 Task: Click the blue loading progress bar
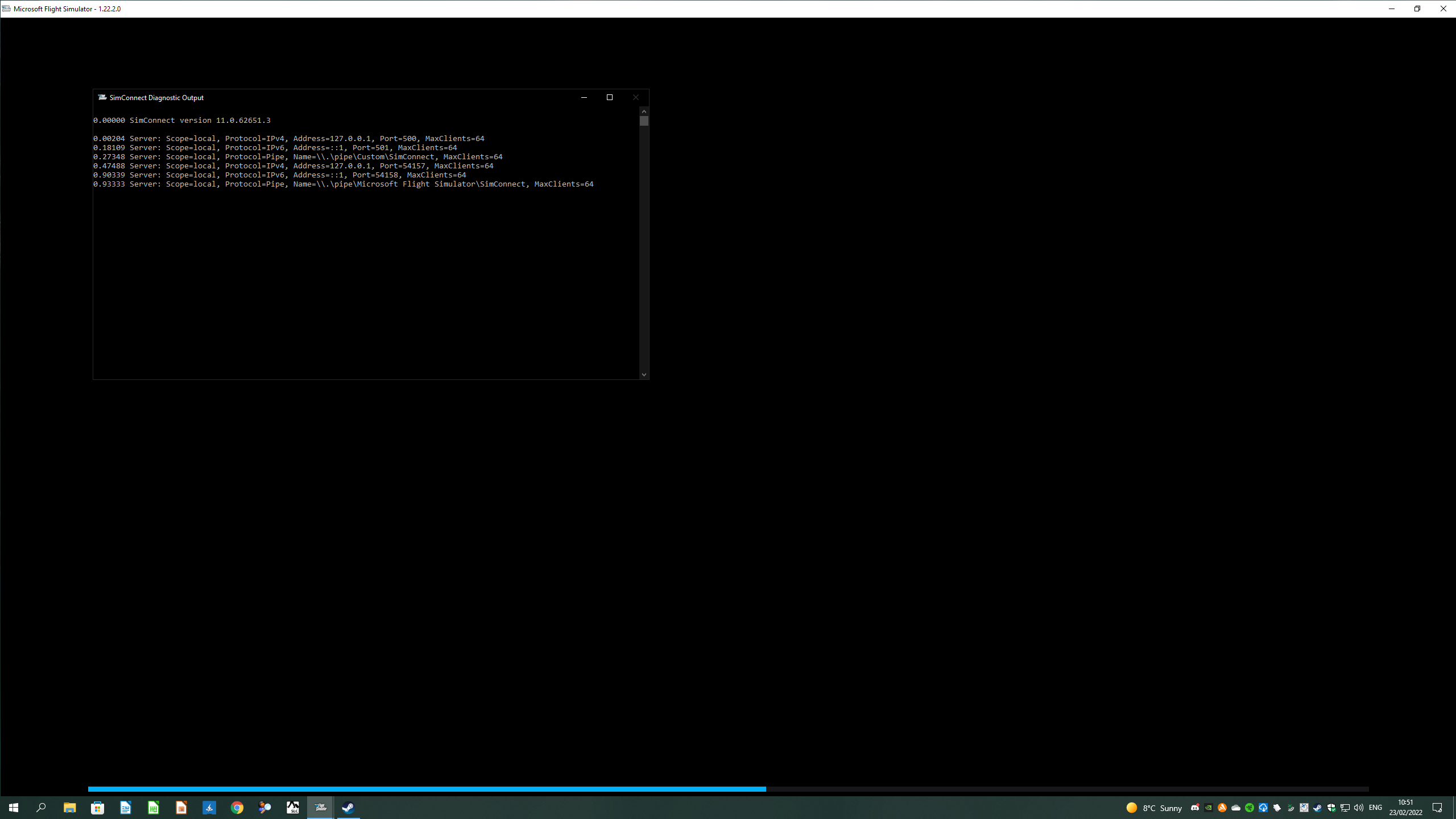(427, 789)
